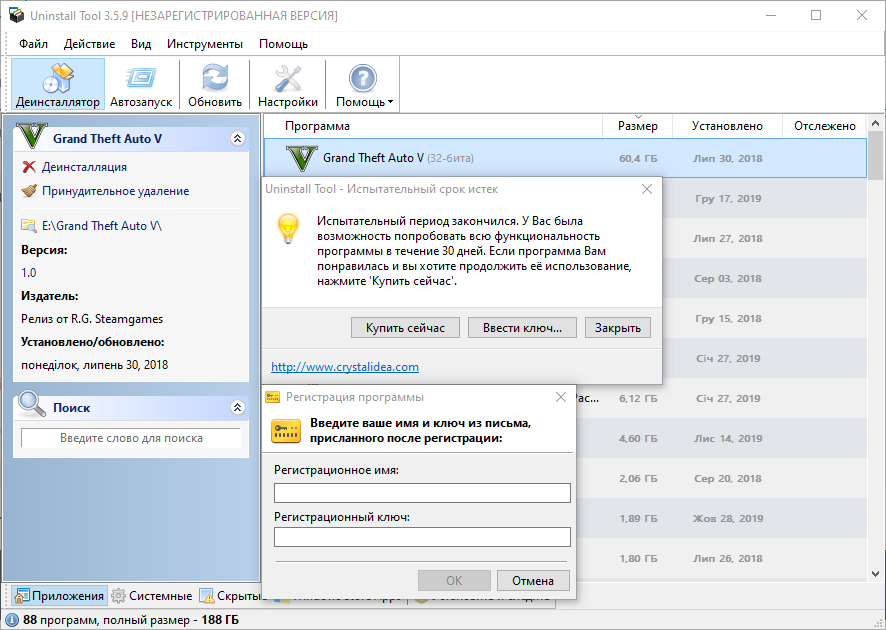Screen dimensions: 886x630
Task: Click the 1,89 ГБ size cell
Action: click(638, 519)
